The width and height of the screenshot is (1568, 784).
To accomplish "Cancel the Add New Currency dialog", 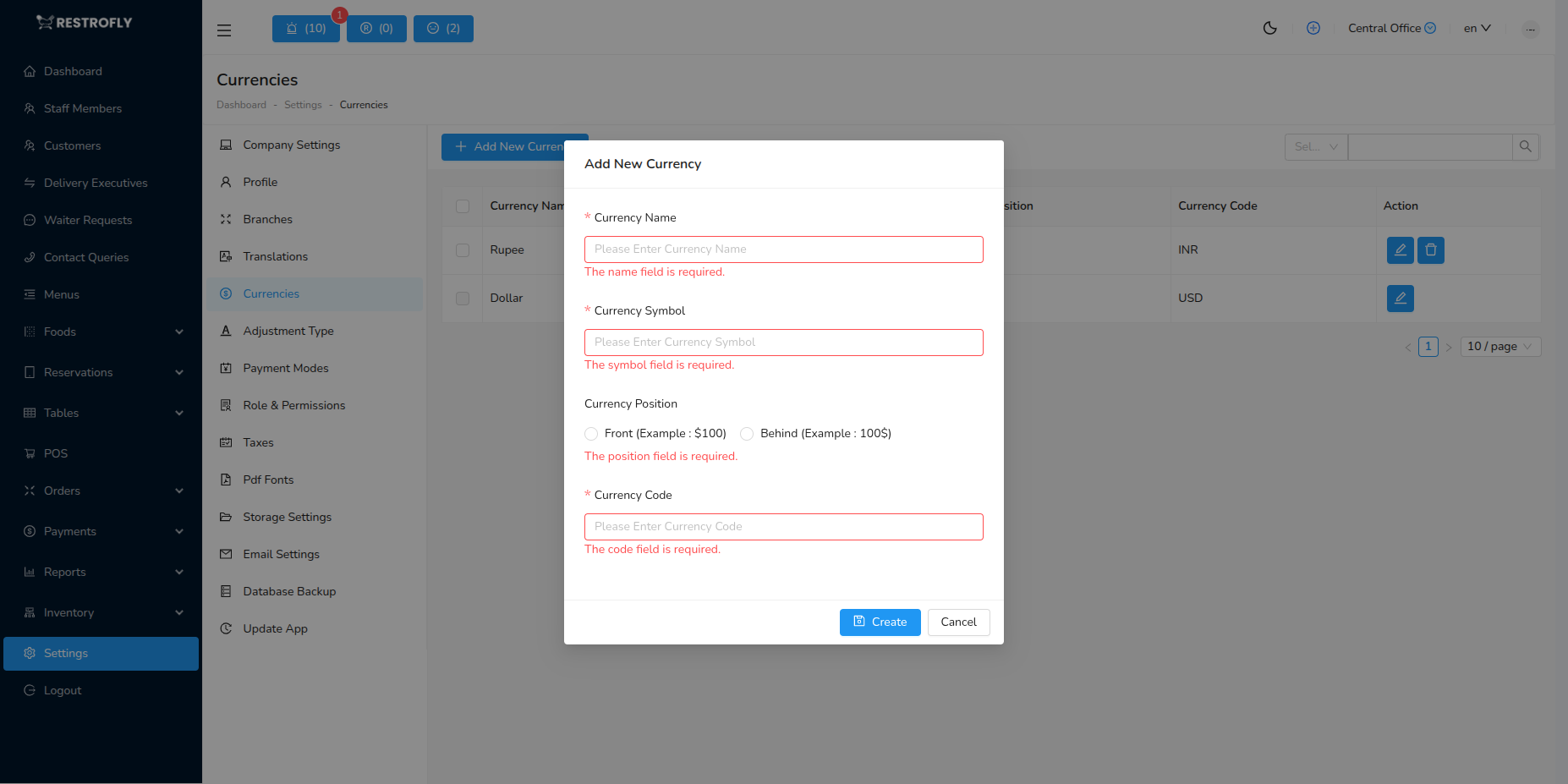I will 958,622.
